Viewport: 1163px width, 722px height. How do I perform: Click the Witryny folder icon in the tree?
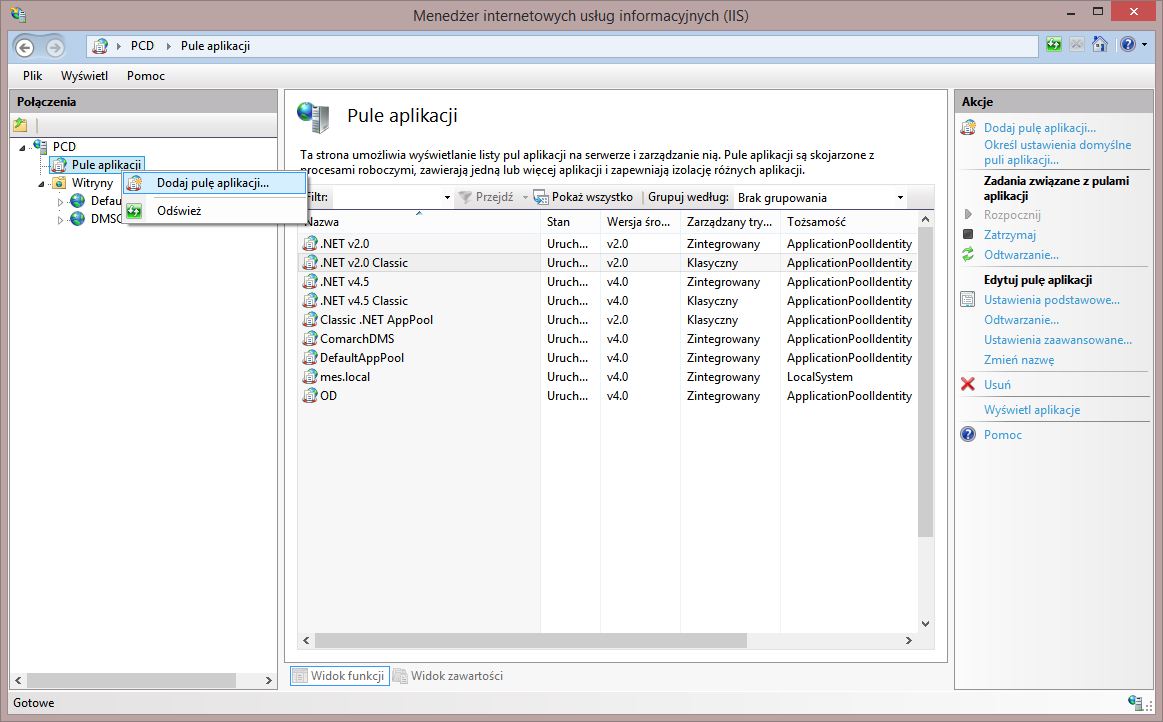(59, 183)
